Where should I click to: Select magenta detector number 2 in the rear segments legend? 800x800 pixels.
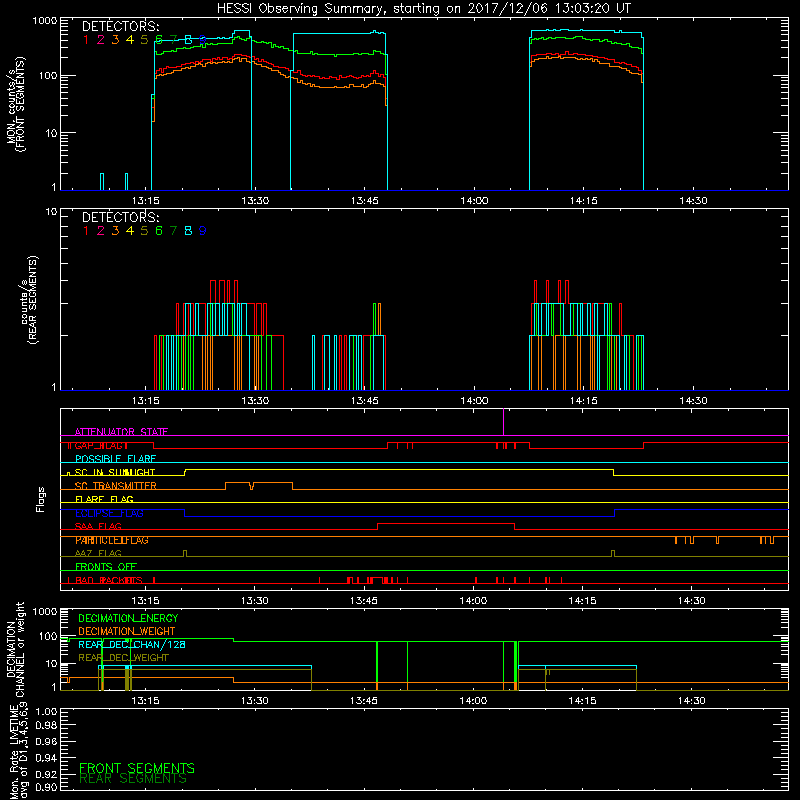[x=101, y=231]
